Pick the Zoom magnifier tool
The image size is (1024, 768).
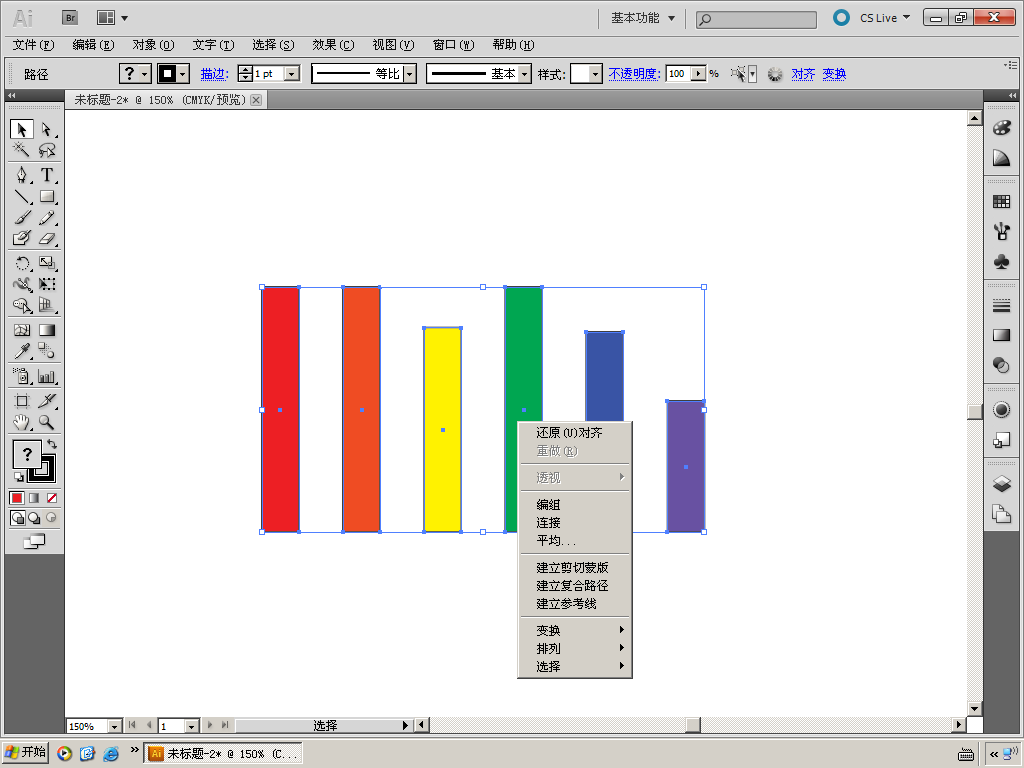tap(46, 422)
